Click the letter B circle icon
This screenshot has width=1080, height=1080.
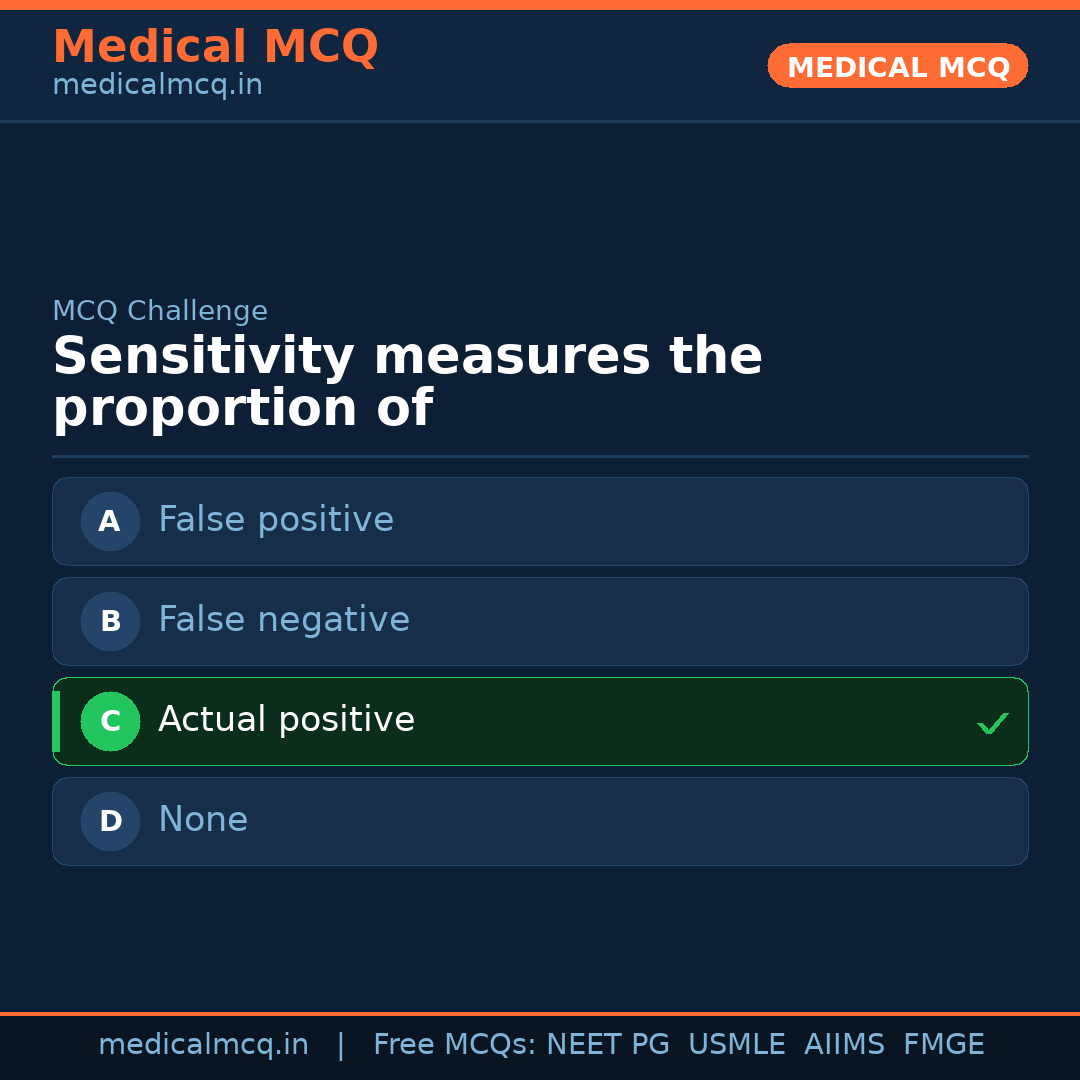pyautogui.click(x=110, y=621)
